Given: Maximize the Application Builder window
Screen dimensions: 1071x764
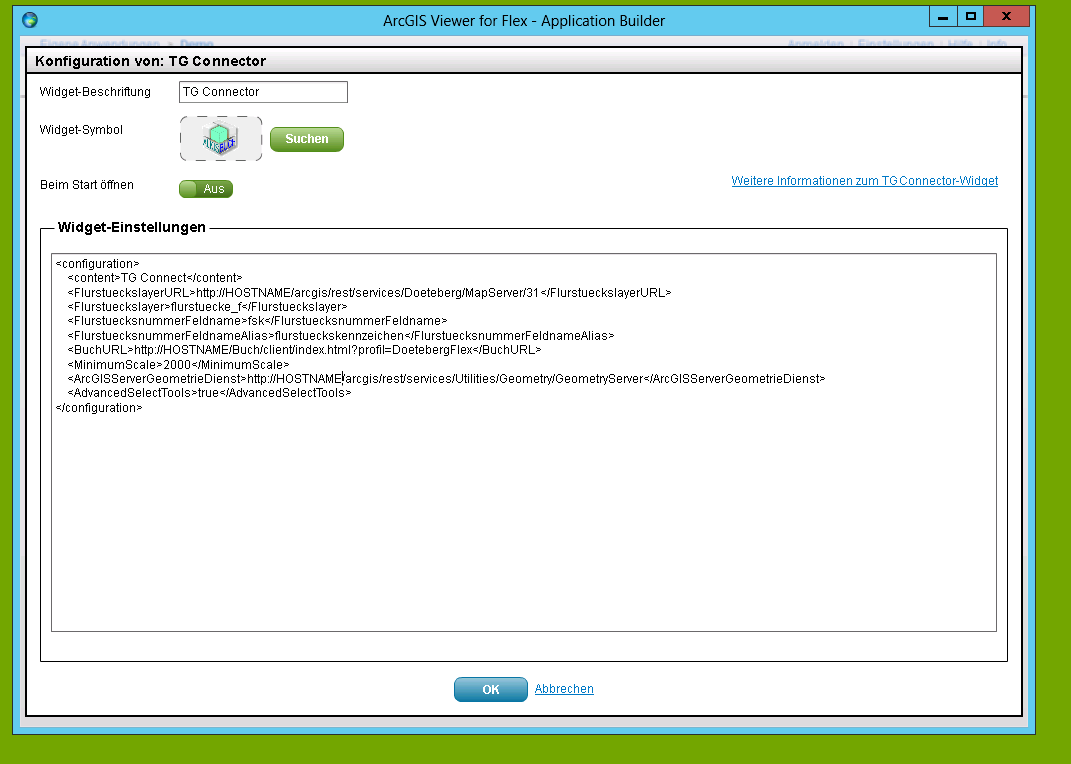Looking at the screenshot, I should pyautogui.click(x=971, y=16).
